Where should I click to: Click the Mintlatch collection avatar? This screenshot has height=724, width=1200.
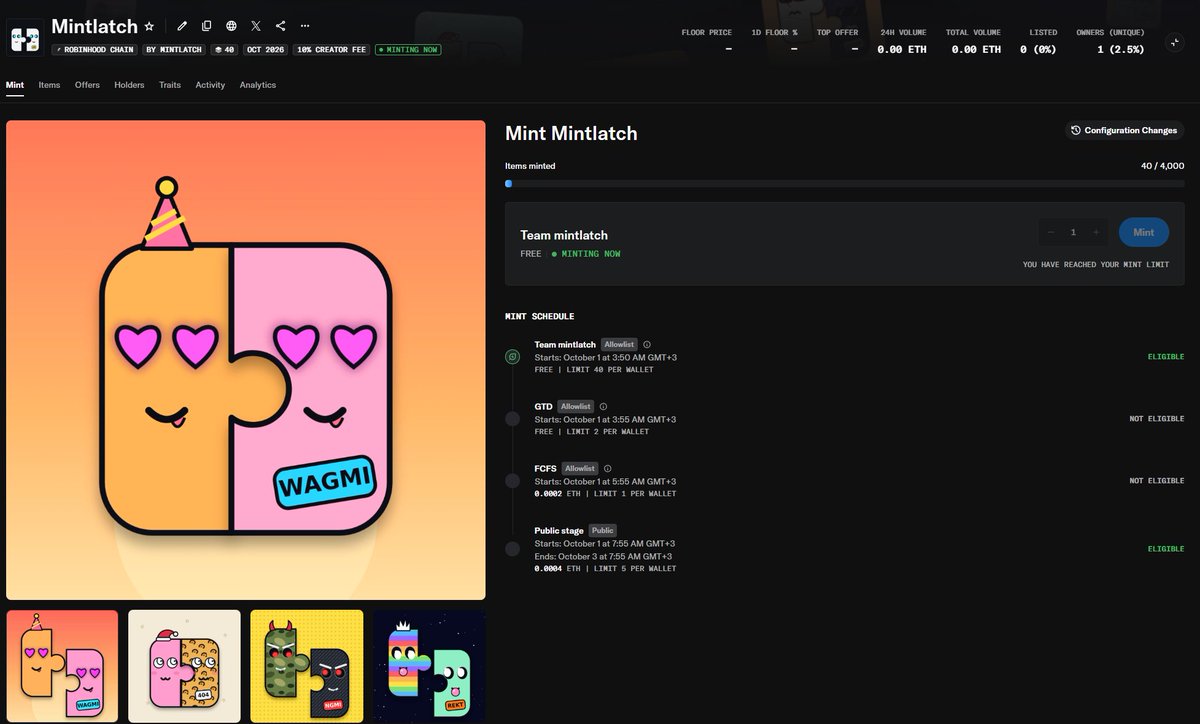[x=25, y=38]
